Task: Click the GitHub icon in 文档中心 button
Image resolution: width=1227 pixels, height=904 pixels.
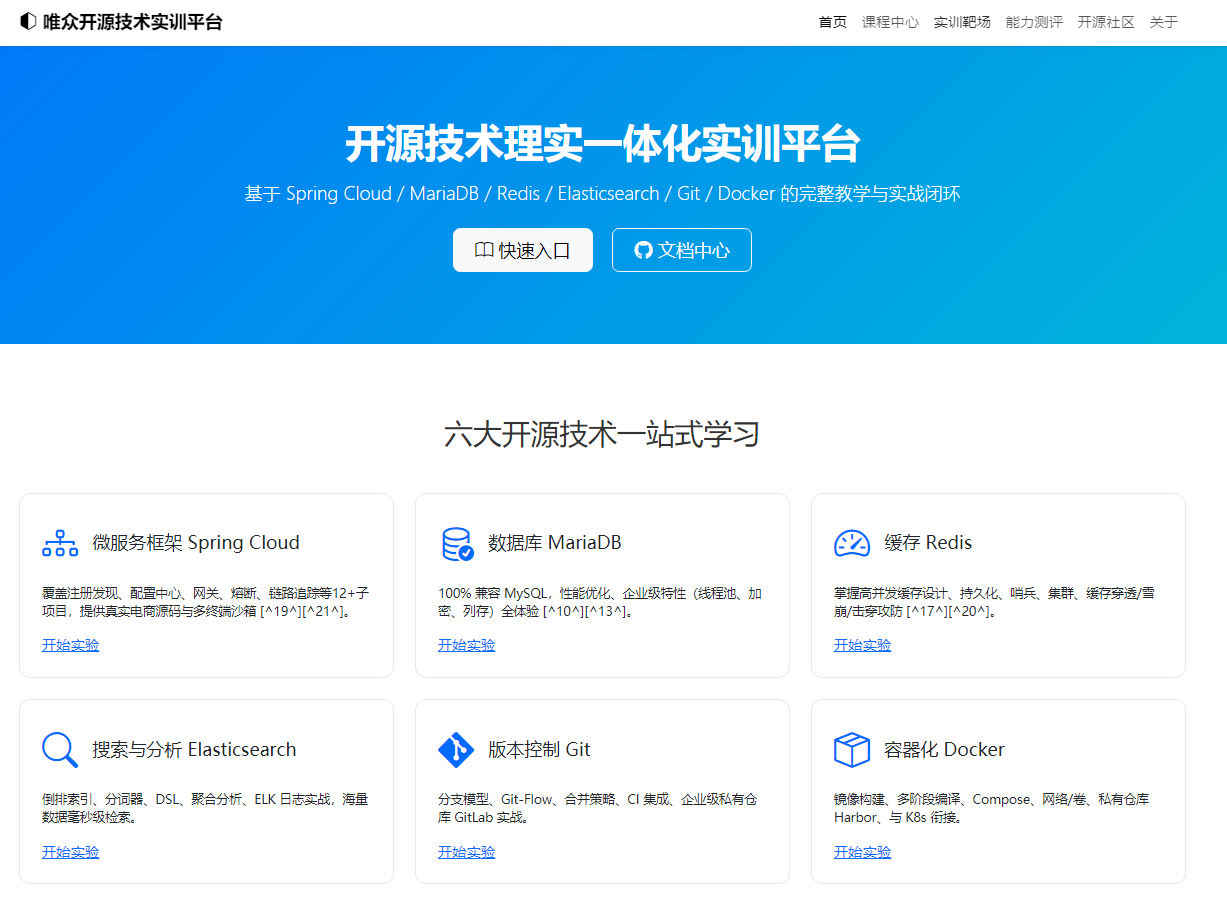Action: pos(642,250)
